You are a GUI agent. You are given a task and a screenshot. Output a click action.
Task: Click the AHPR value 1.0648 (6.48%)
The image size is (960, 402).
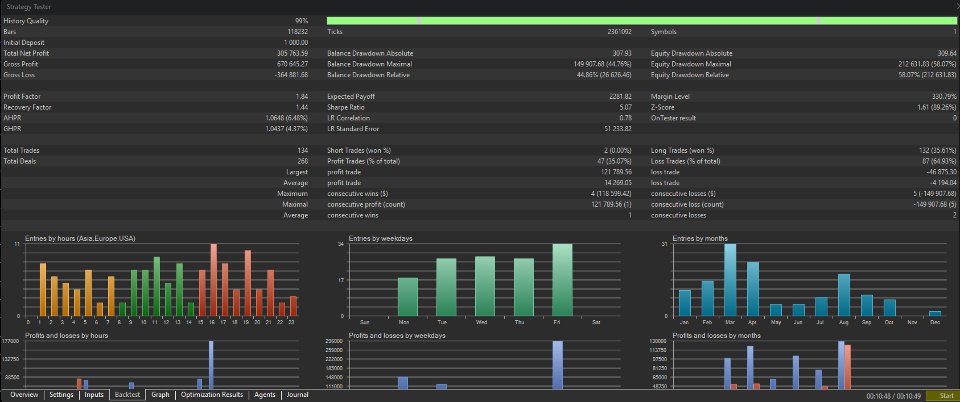pos(287,118)
